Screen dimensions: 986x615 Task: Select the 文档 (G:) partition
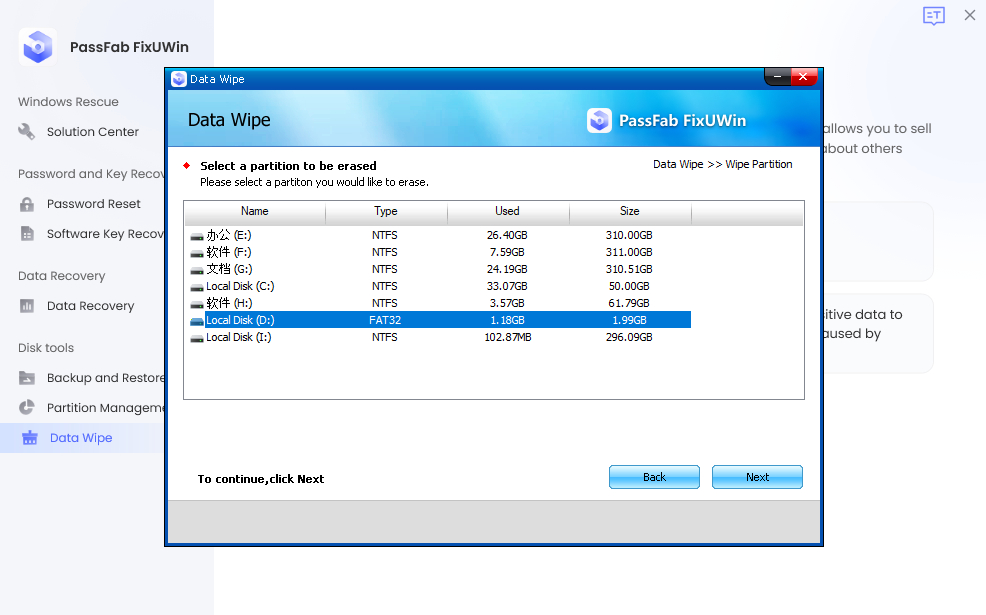(x=229, y=269)
